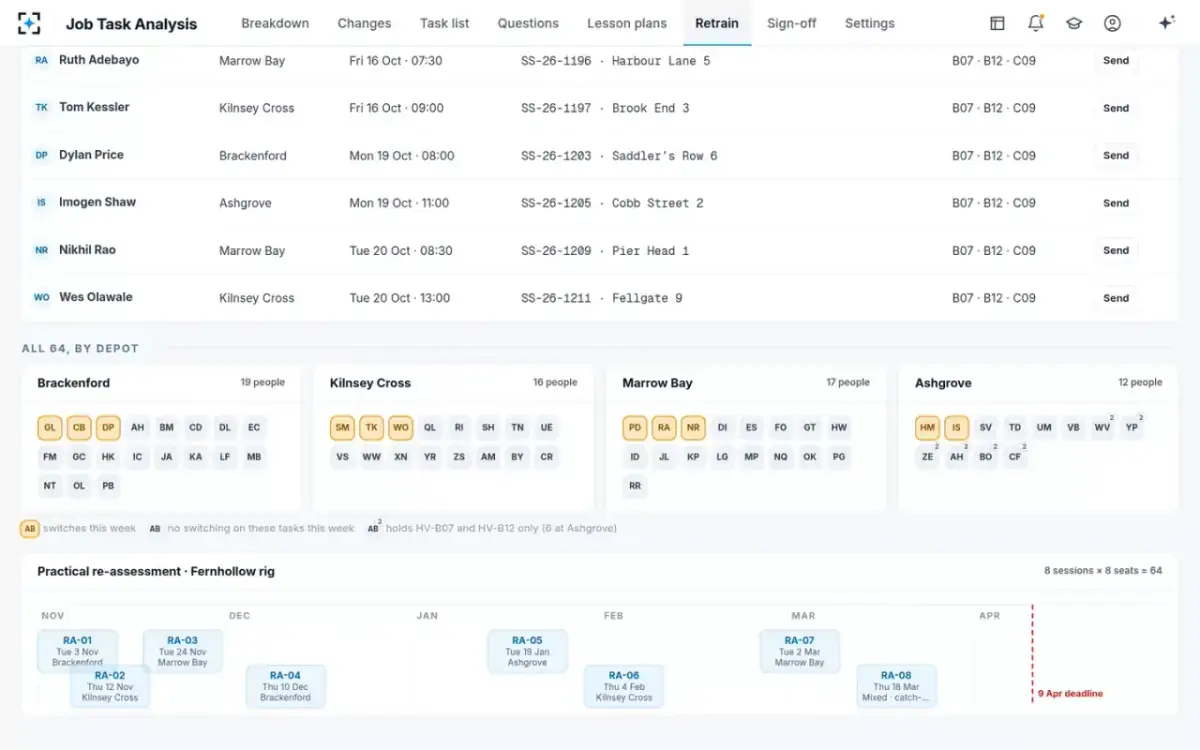This screenshot has height=750, width=1200.
Task: Send Imogen Shaw's notice
Action: (1116, 203)
